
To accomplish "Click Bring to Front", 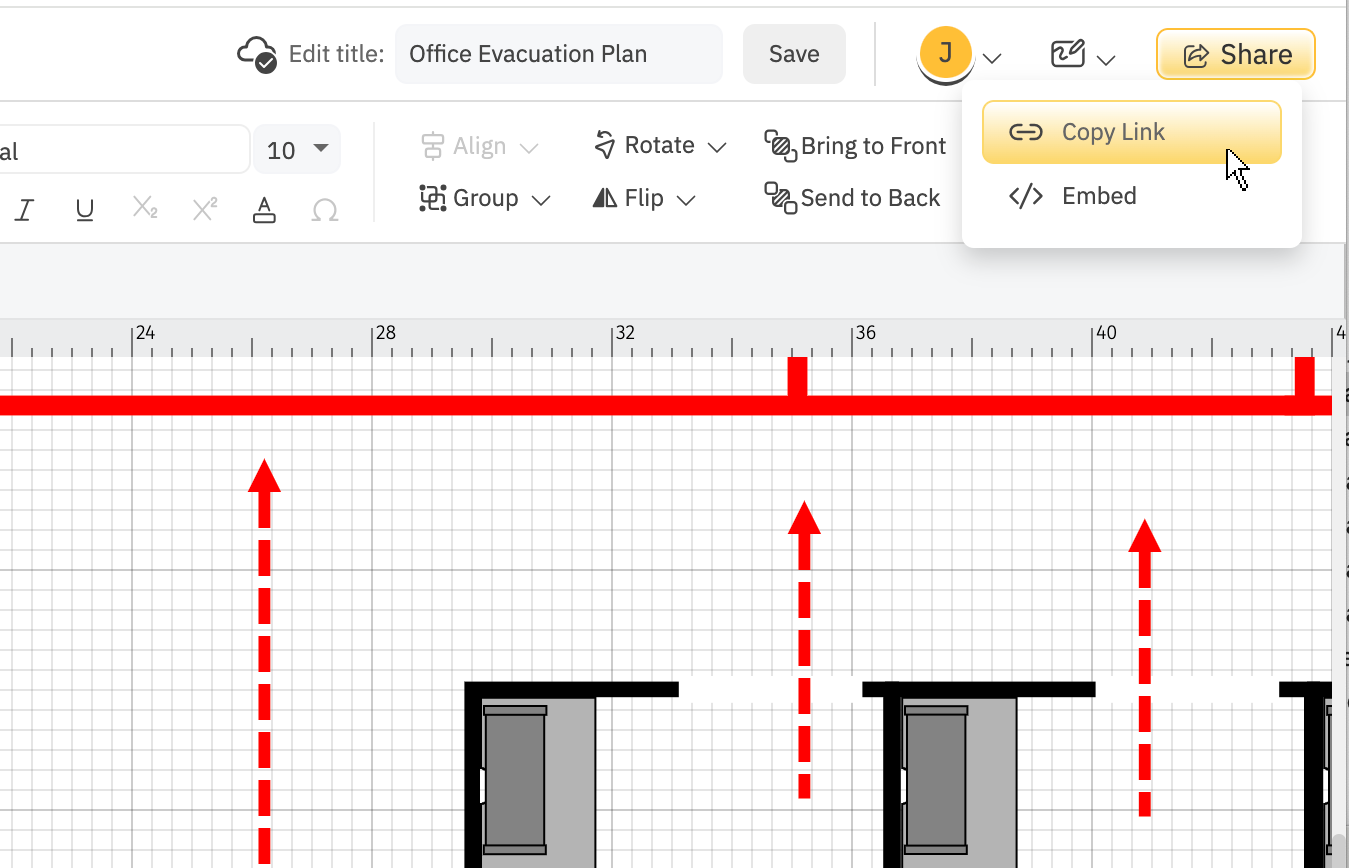I will tap(855, 146).
